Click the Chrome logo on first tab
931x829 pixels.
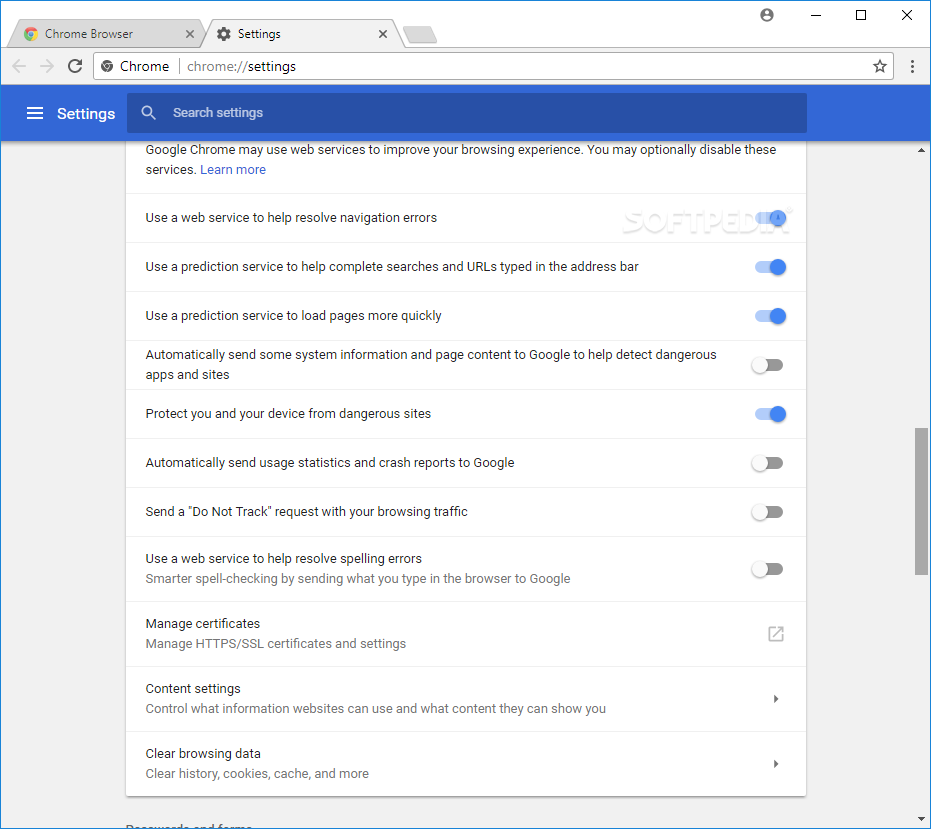click(x=31, y=34)
